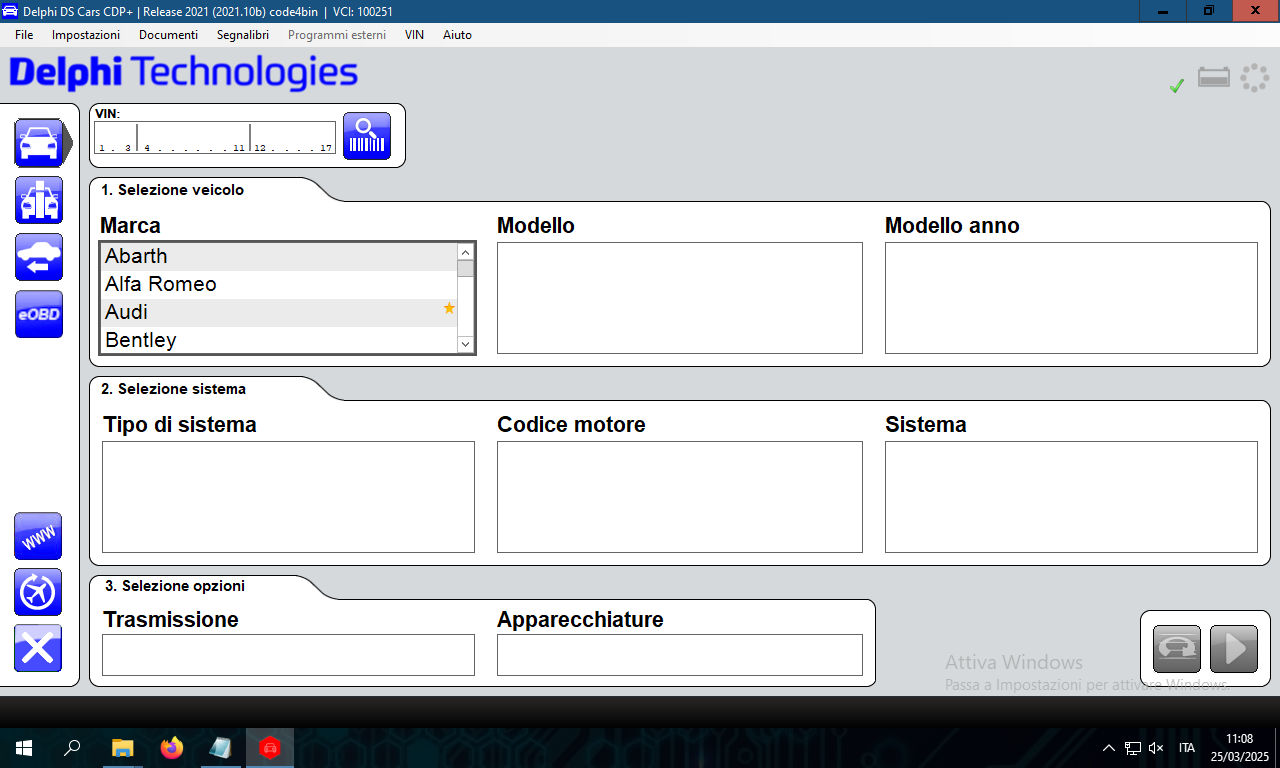Click the blue X exit icon
1280x768 pixels.
(38, 648)
